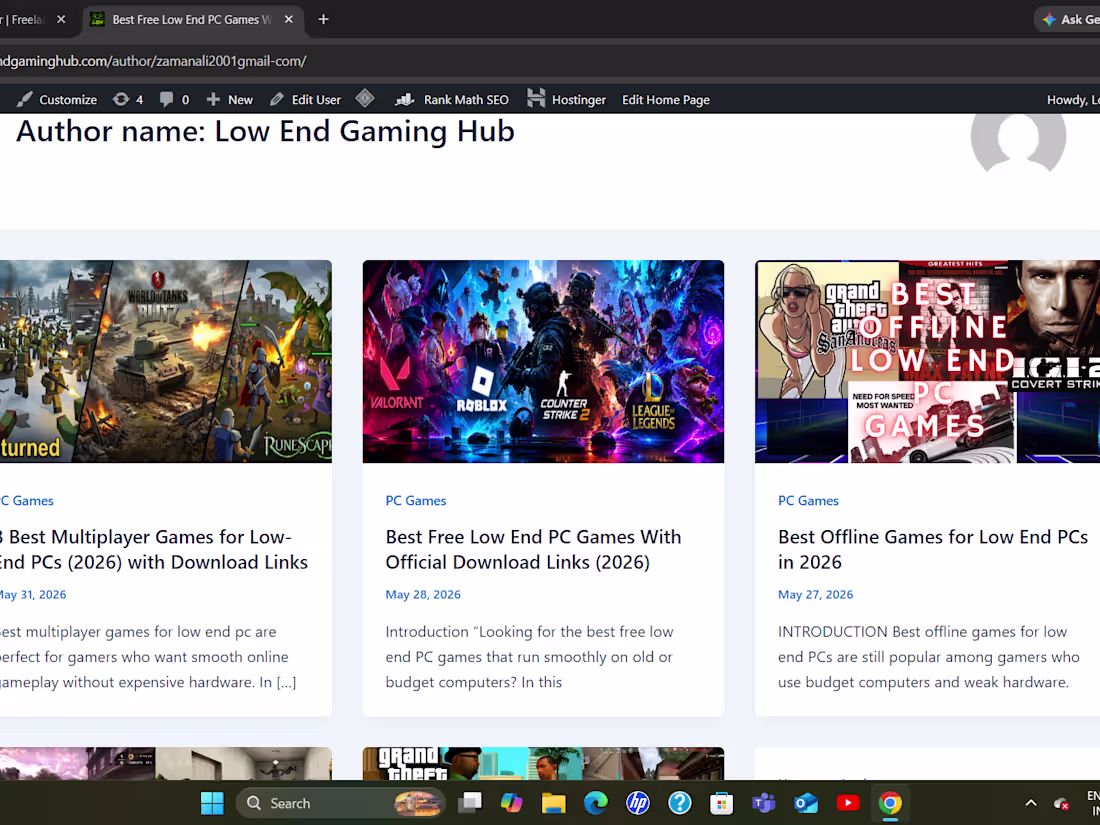Screen dimensions: 1100x825
Task: Click Hostinger text in the admin bar
Action: 579,100
